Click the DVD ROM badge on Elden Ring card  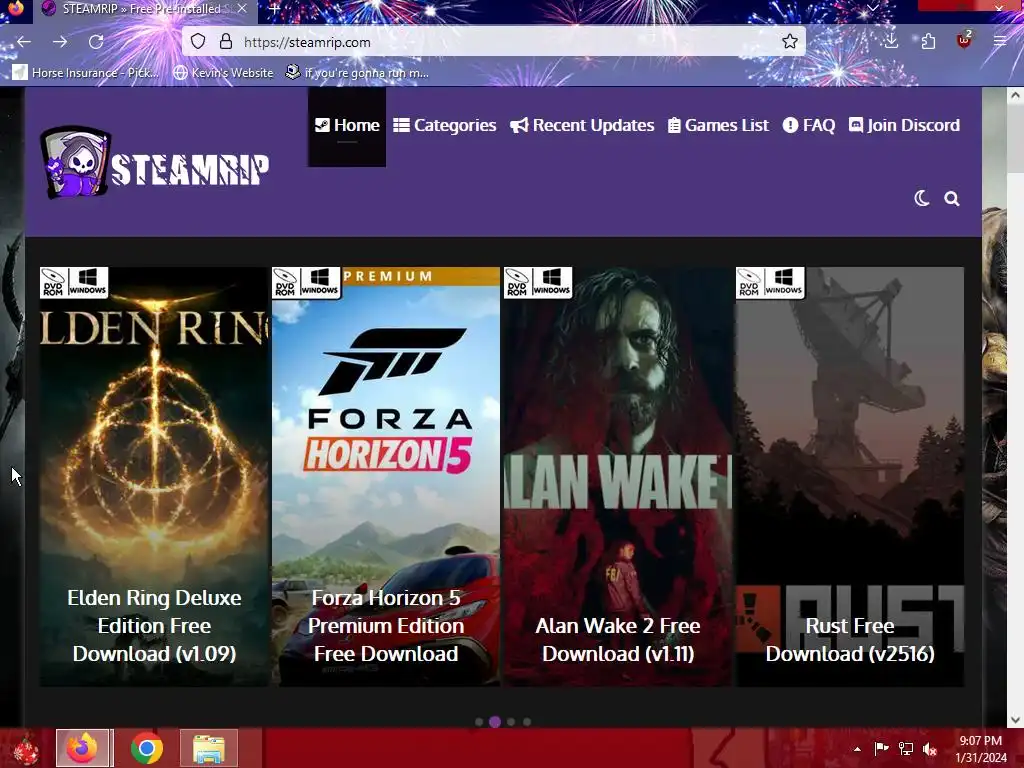52,282
